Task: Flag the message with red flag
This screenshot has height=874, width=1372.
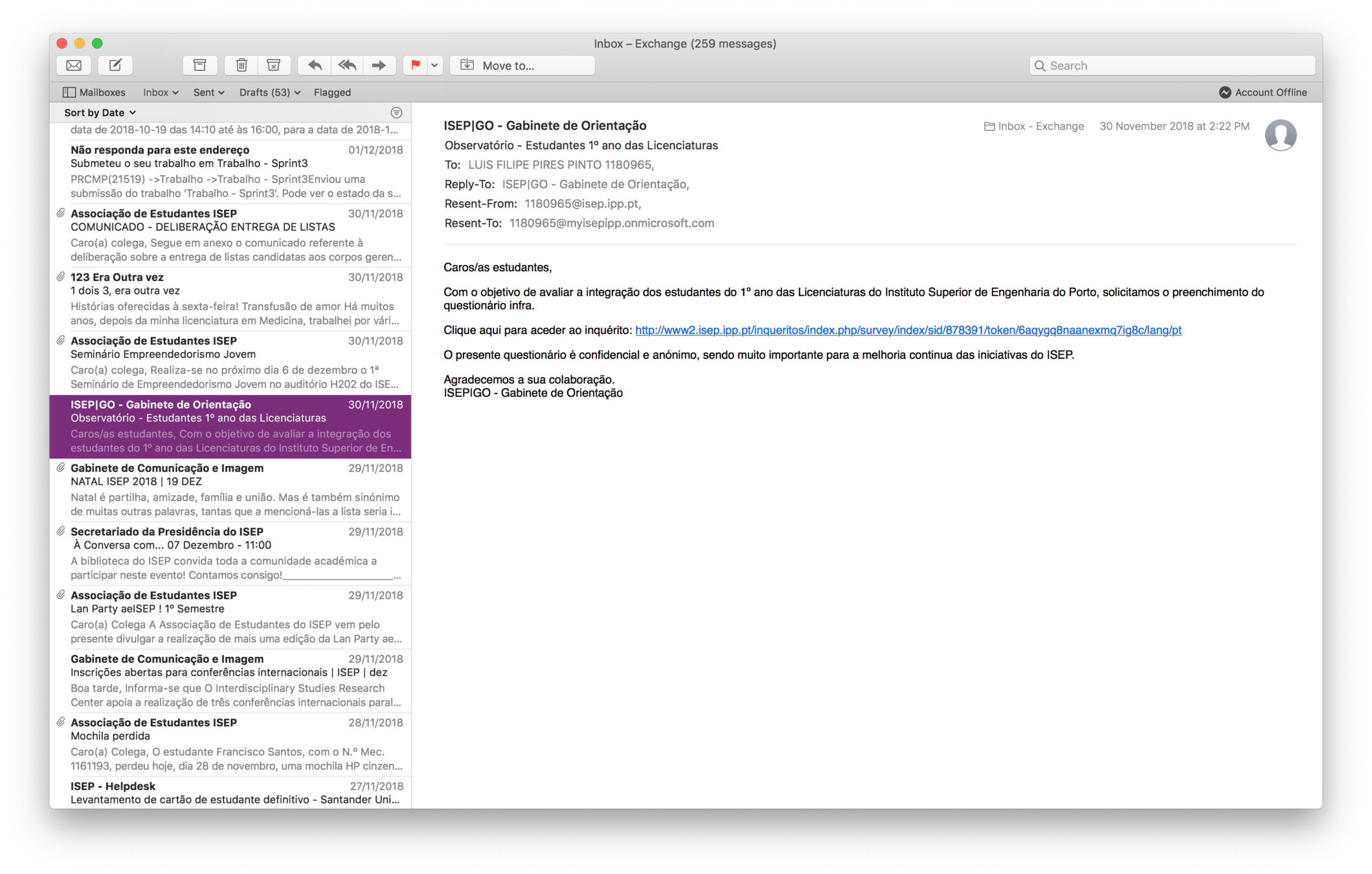Action: 415,65
